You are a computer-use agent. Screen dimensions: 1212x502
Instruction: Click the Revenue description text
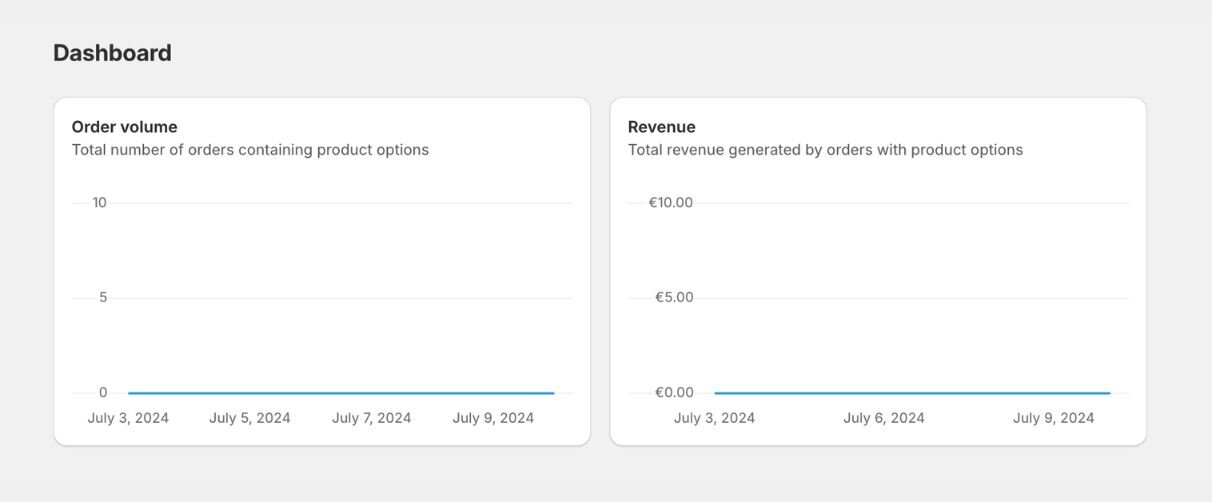pyautogui.click(x=825, y=150)
